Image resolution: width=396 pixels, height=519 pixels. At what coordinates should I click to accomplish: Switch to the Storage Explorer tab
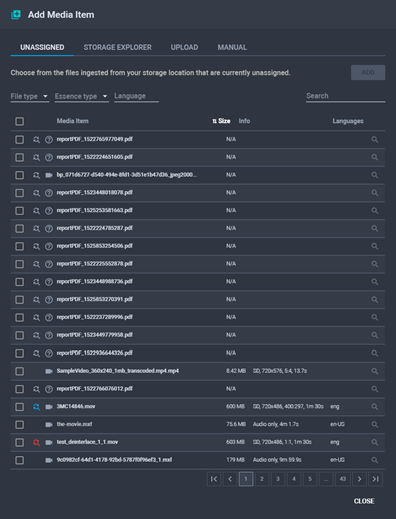pyautogui.click(x=117, y=47)
